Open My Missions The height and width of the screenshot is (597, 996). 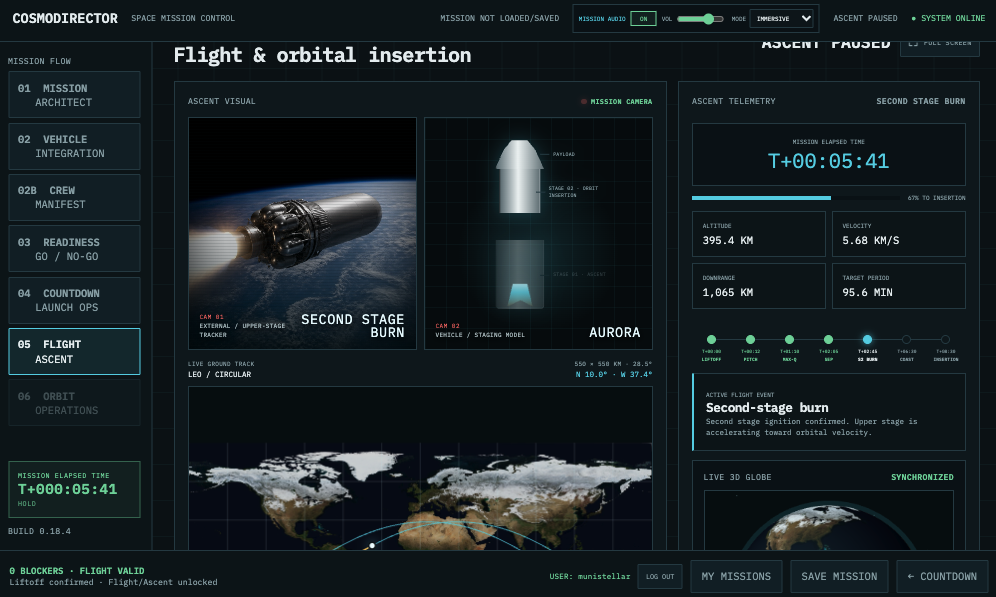click(736, 577)
